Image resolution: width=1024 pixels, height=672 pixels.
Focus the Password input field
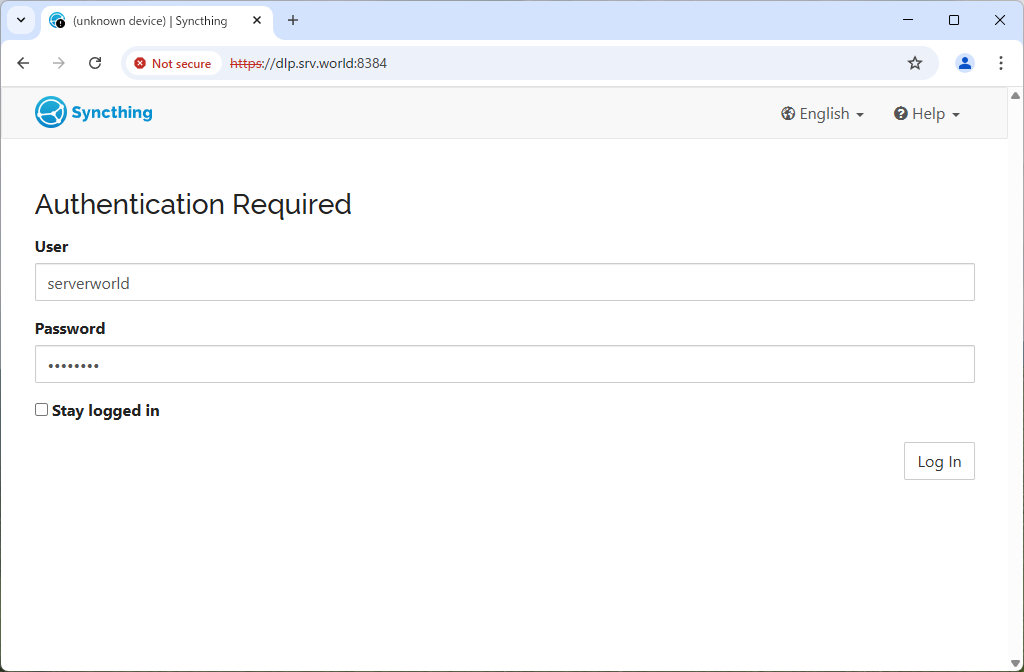click(x=504, y=364)
